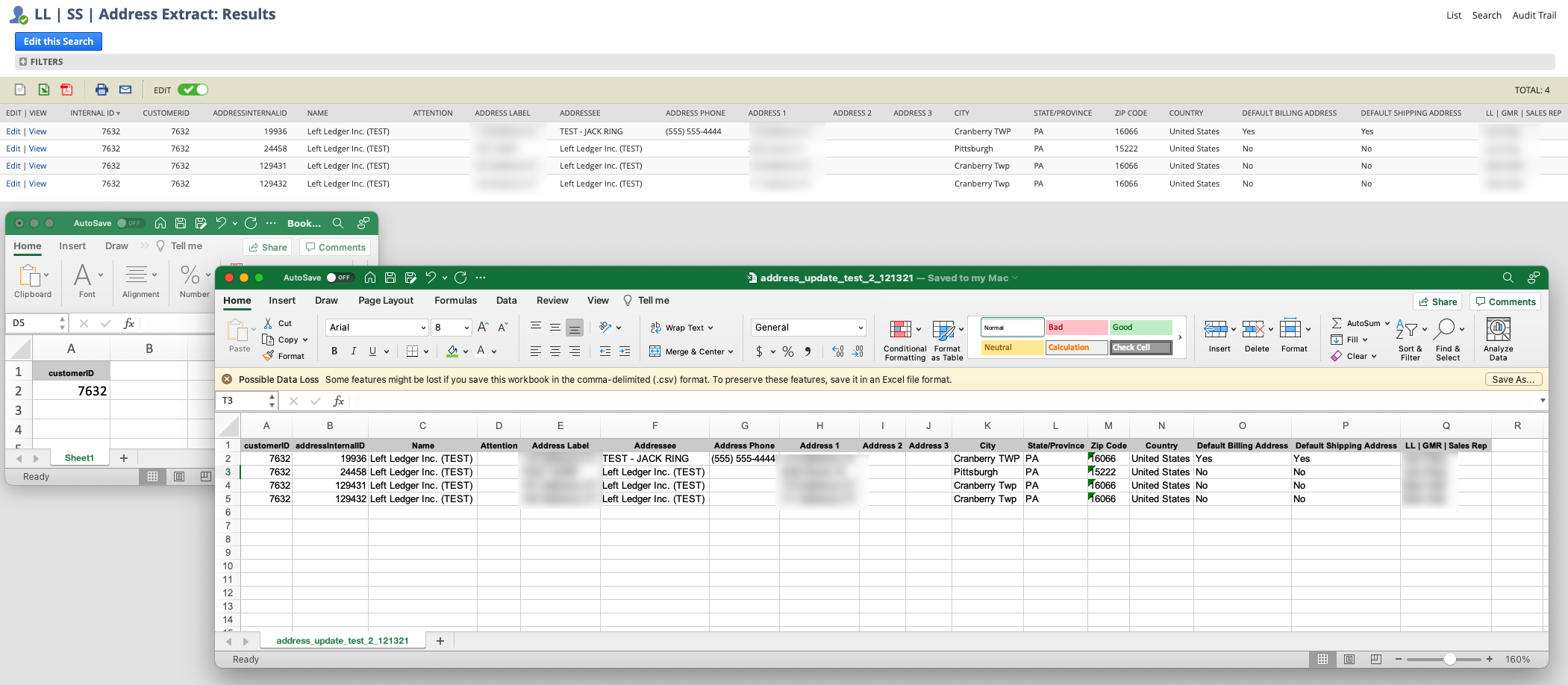
Task: Apply Bold formatting in front Excel window
Action: tap(334, 351)
